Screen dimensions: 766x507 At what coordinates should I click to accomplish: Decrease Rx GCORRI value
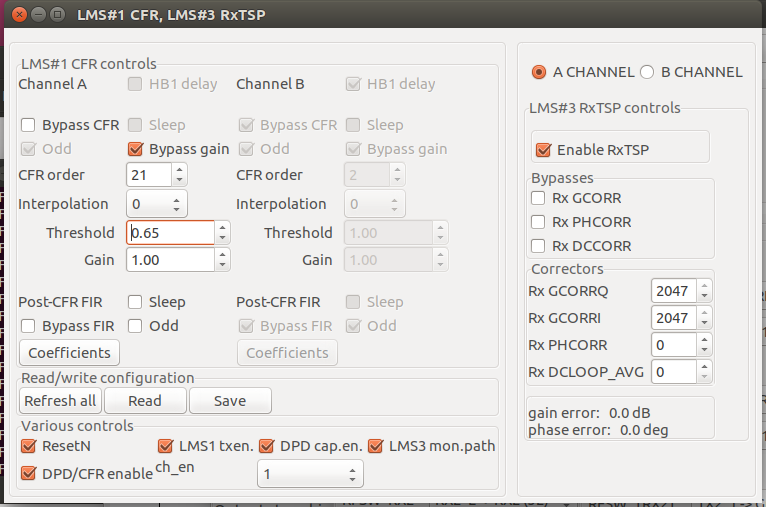[x=704, y=323]
